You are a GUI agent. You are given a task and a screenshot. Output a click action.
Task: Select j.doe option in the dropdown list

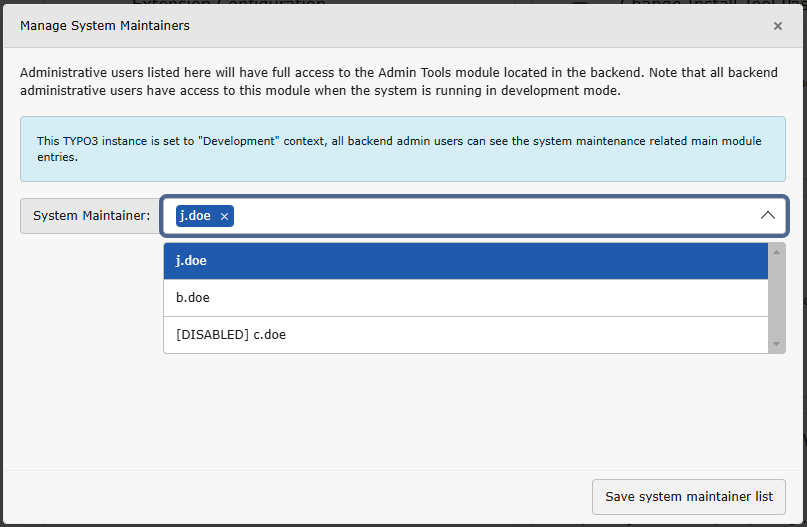point(466,261)
